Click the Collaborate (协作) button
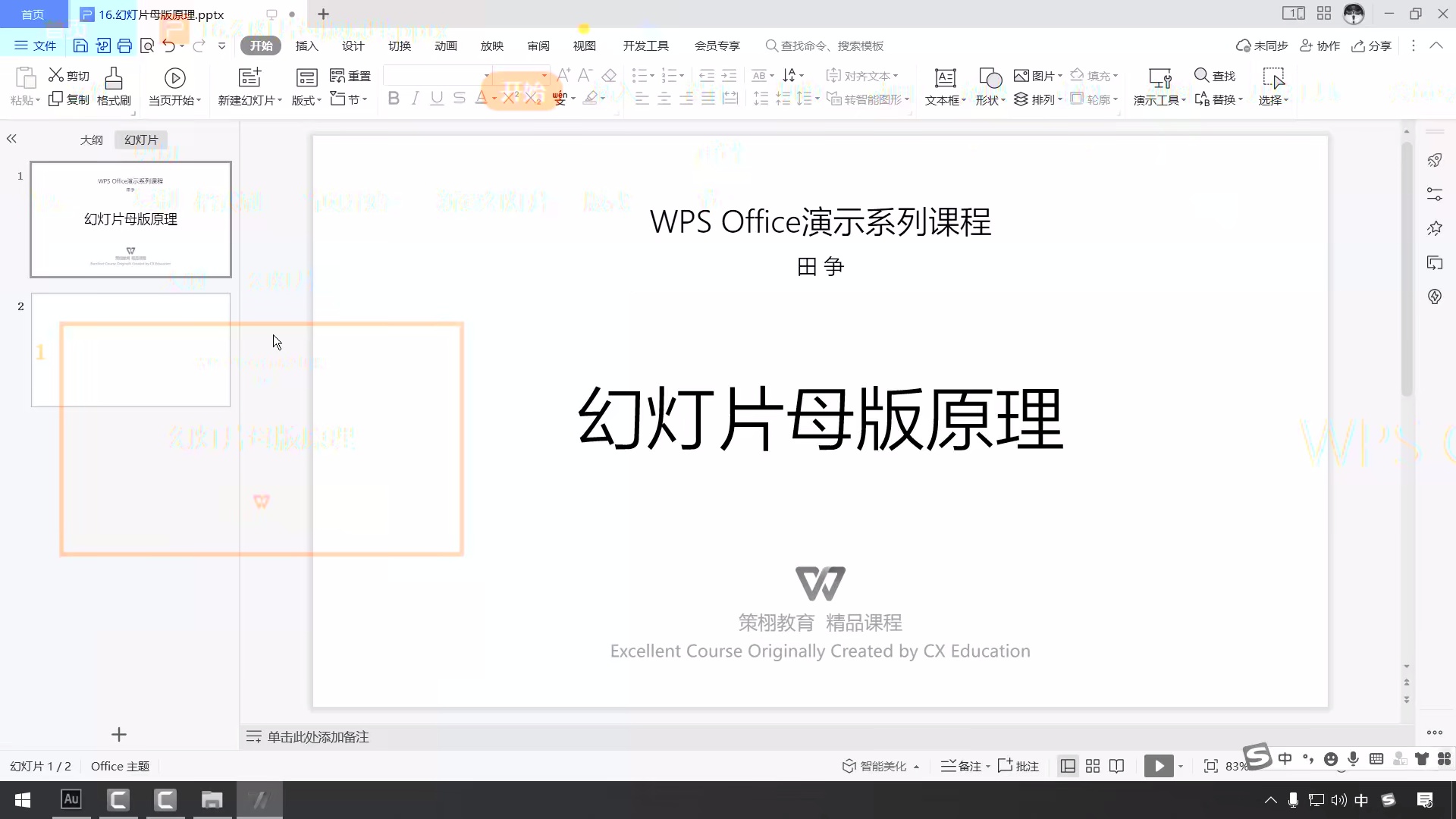 [x=1319, y=45]
